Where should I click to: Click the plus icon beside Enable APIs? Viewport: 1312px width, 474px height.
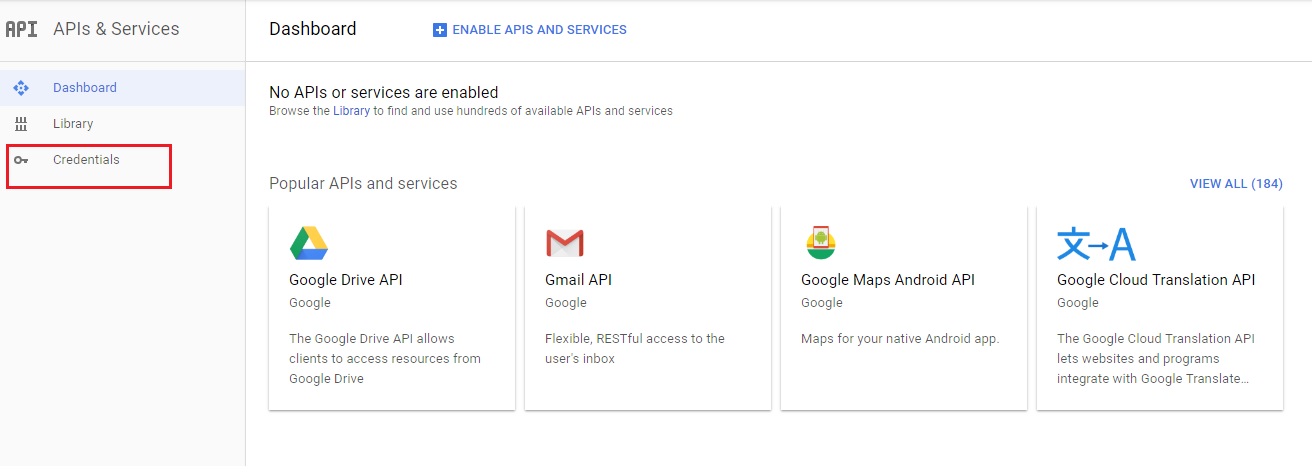pyautogui.click(x=439, y=30)
